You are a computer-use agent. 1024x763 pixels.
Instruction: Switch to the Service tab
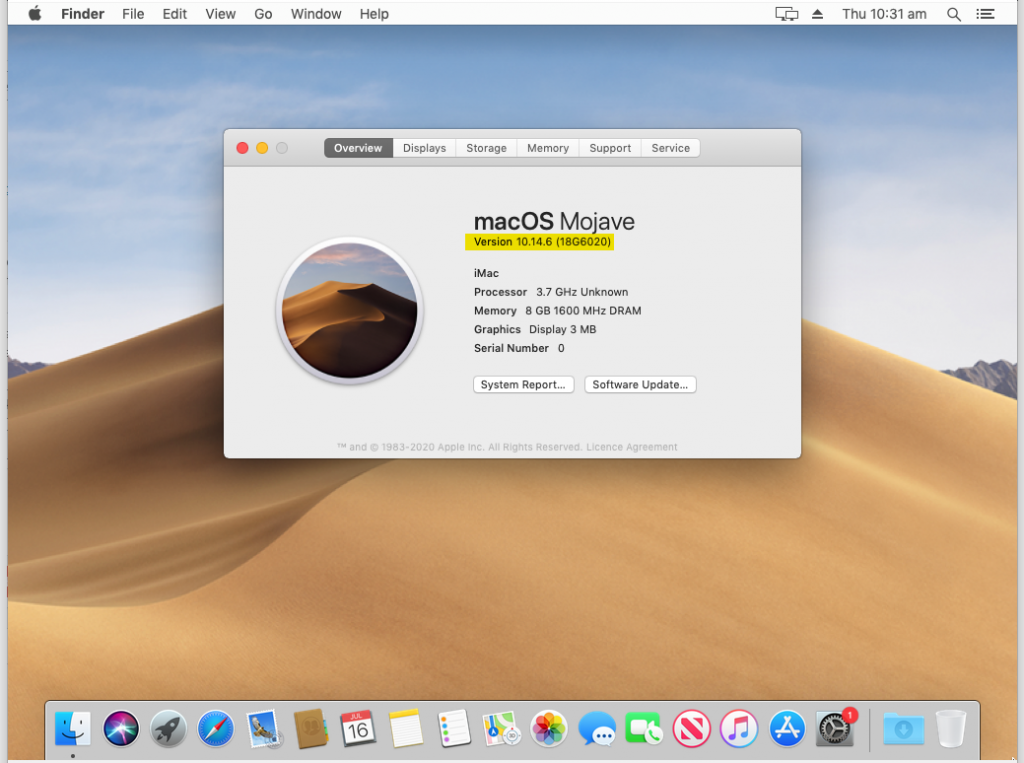[x=671, y=148]
